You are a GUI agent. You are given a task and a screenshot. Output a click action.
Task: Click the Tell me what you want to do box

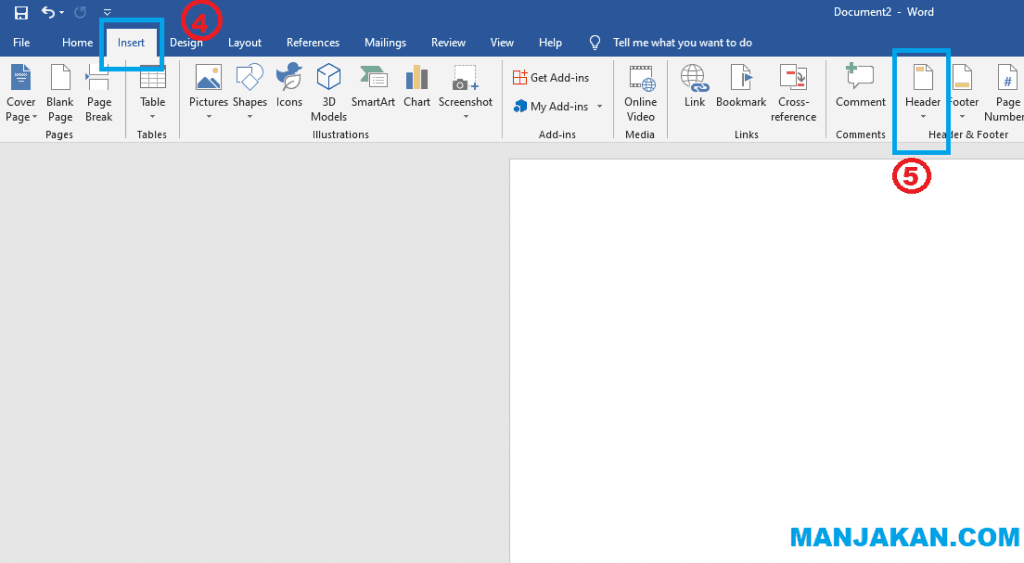click(682, 42)
